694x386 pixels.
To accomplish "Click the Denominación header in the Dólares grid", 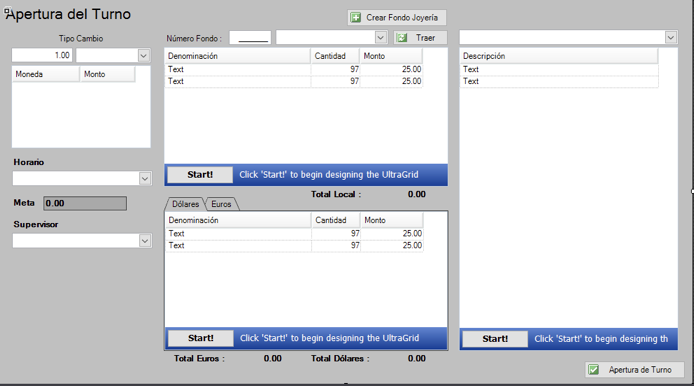I will 239,220.
